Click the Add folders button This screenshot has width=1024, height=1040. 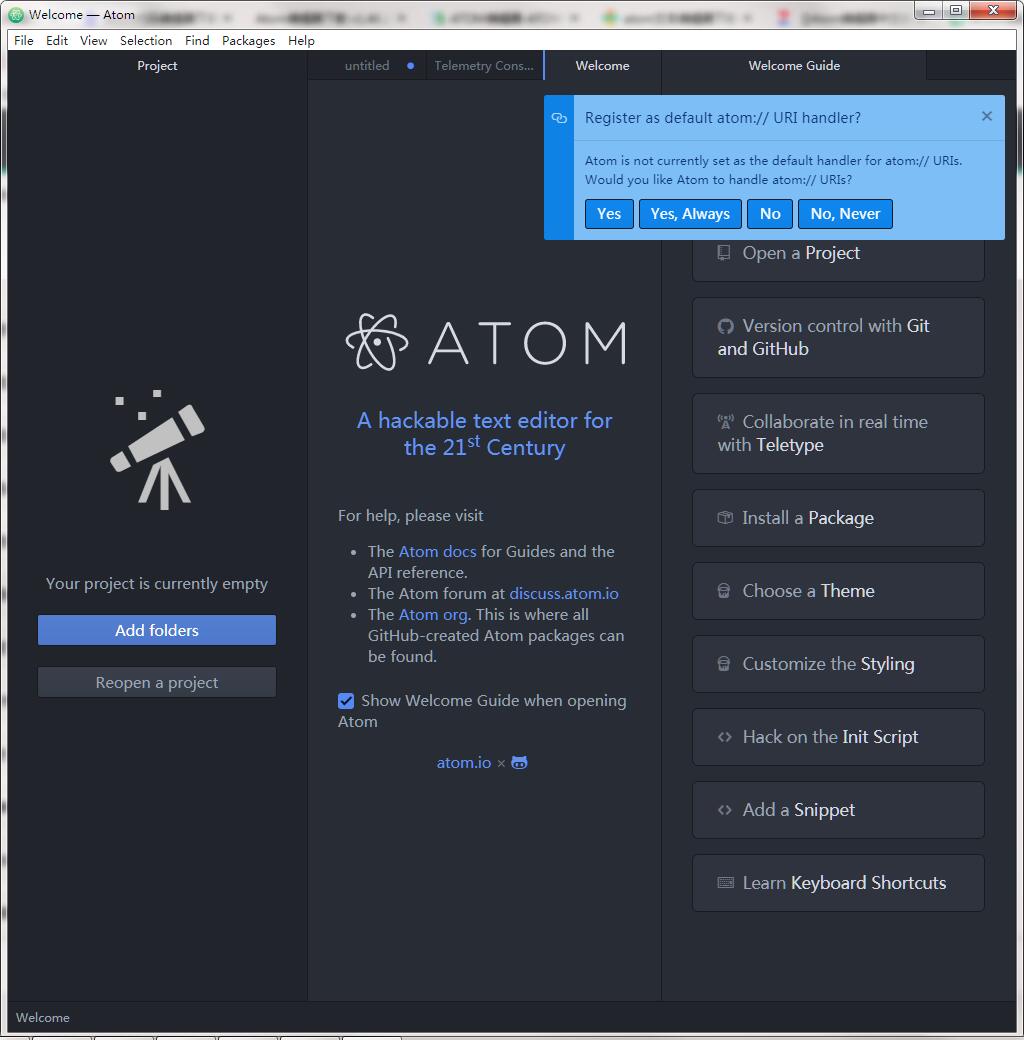pos(157,630)
